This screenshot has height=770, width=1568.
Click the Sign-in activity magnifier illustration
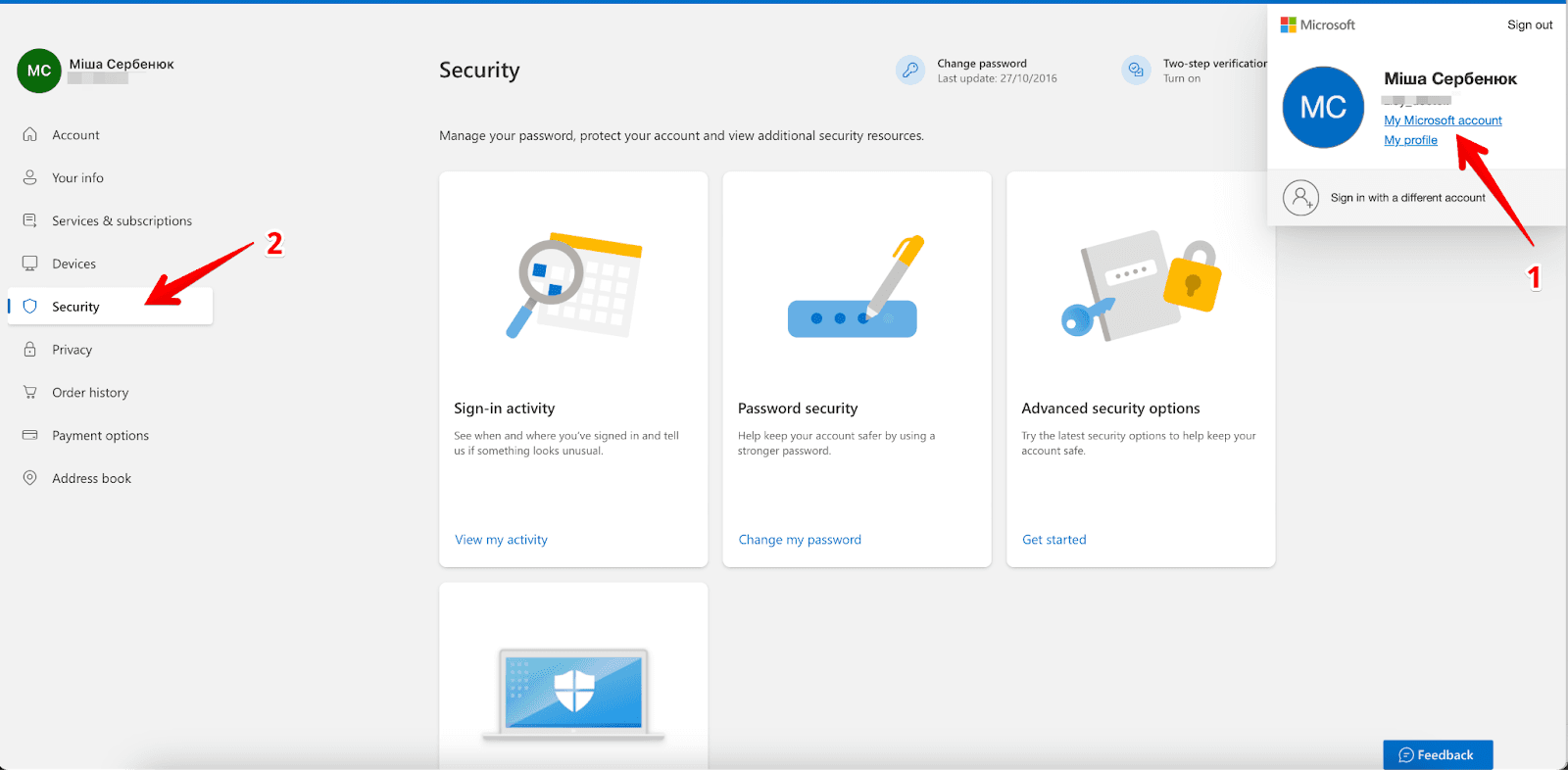573,286
